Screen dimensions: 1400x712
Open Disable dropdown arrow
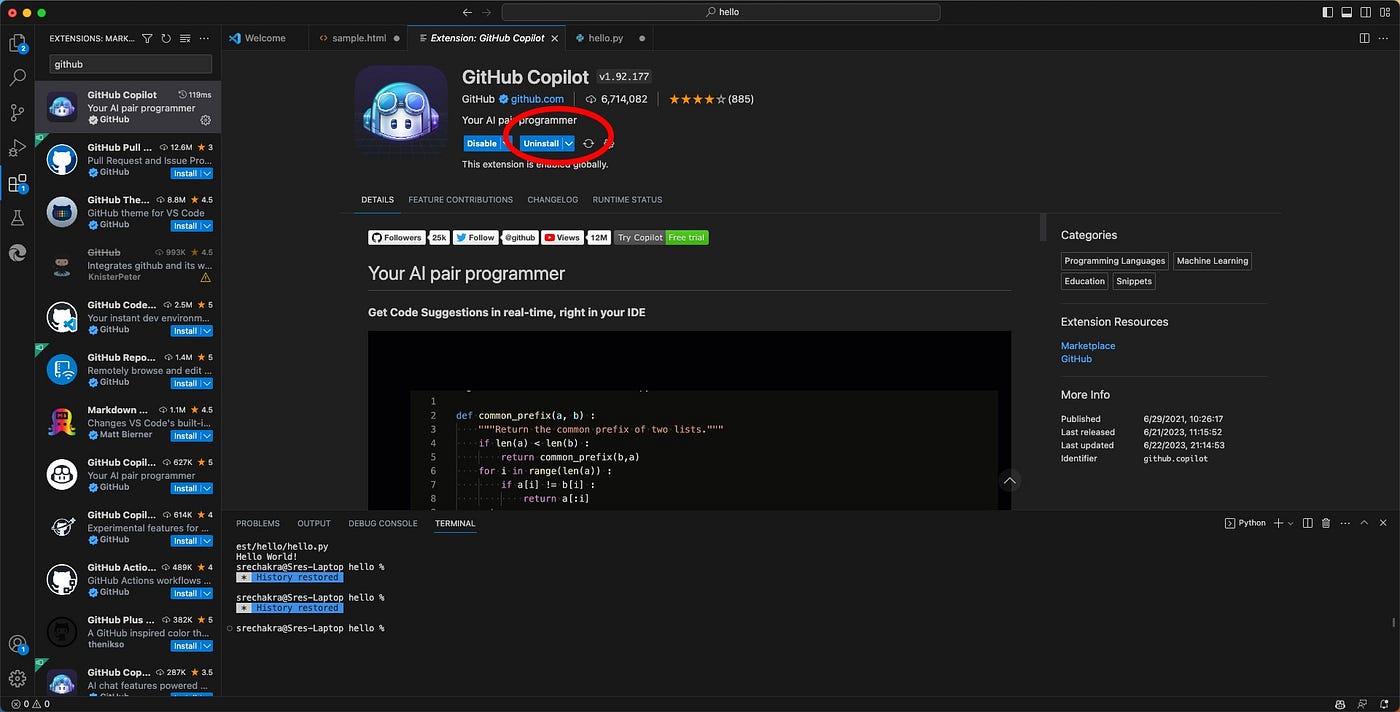(x=505, y=144)
